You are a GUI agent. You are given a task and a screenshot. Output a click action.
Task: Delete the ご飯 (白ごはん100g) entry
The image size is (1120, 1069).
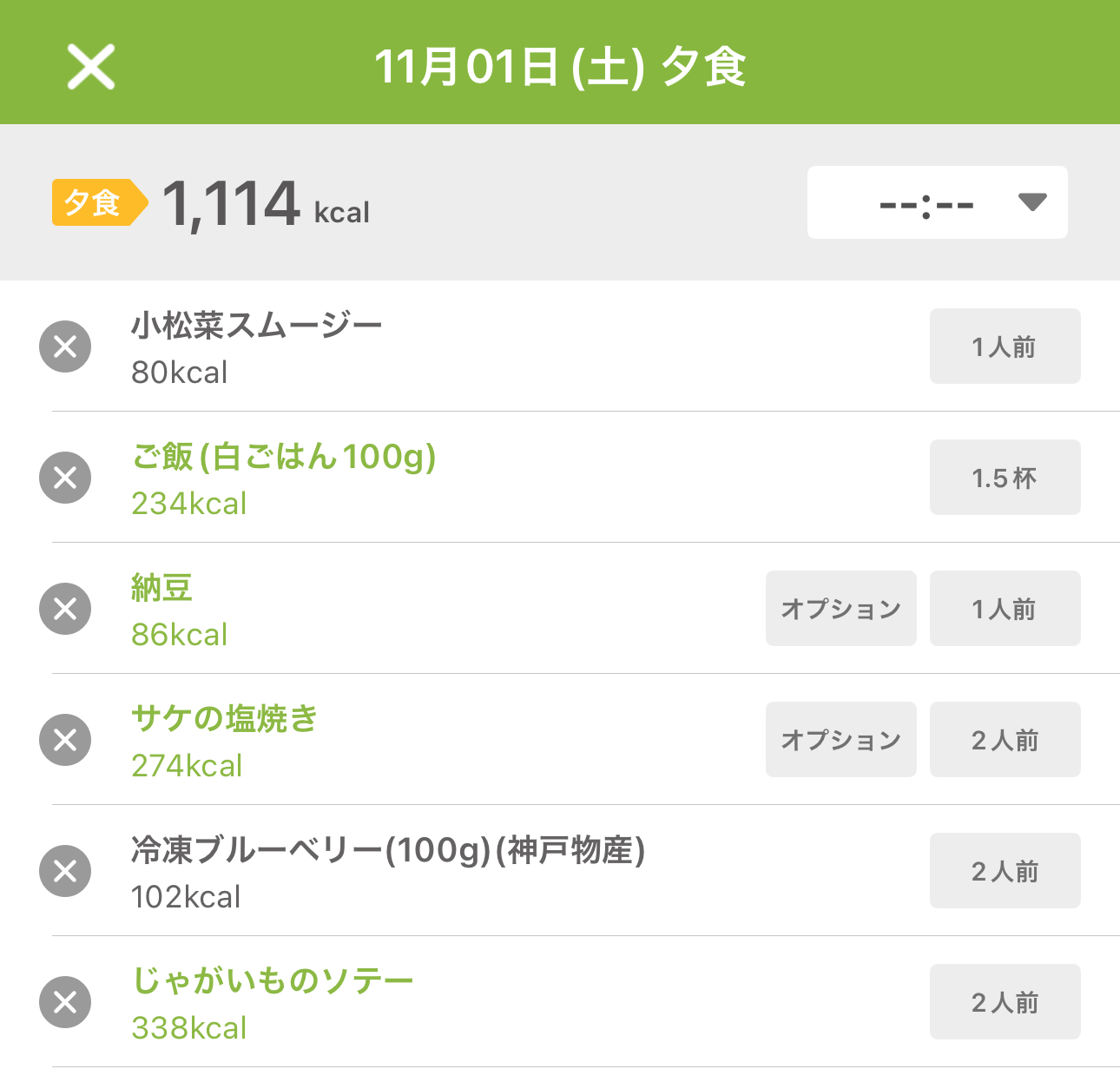click(65, 478)
